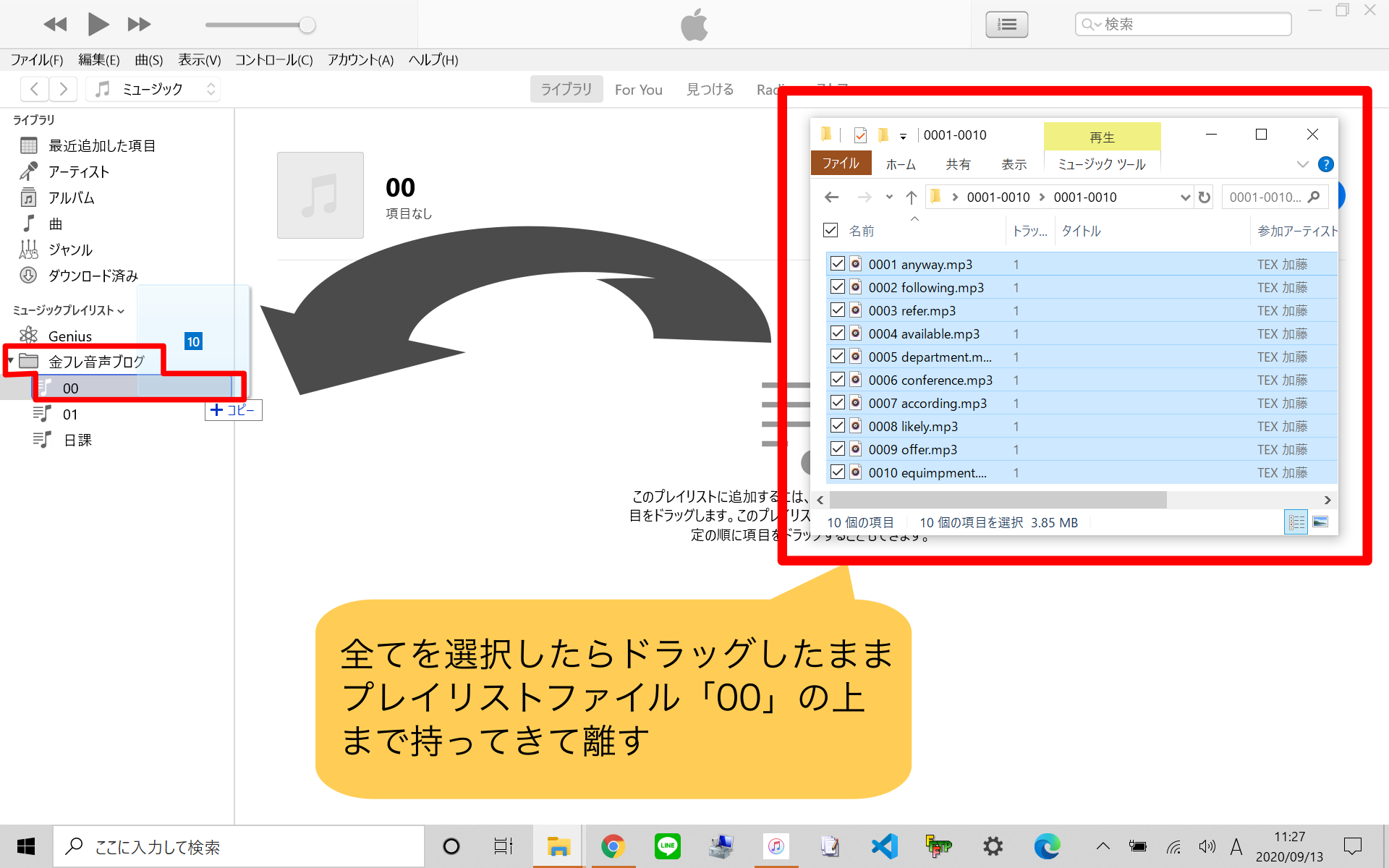Go forward with iTunes forward arrow
The height and width of the screenshot is (868, 1389).
[x=63, y=89]
